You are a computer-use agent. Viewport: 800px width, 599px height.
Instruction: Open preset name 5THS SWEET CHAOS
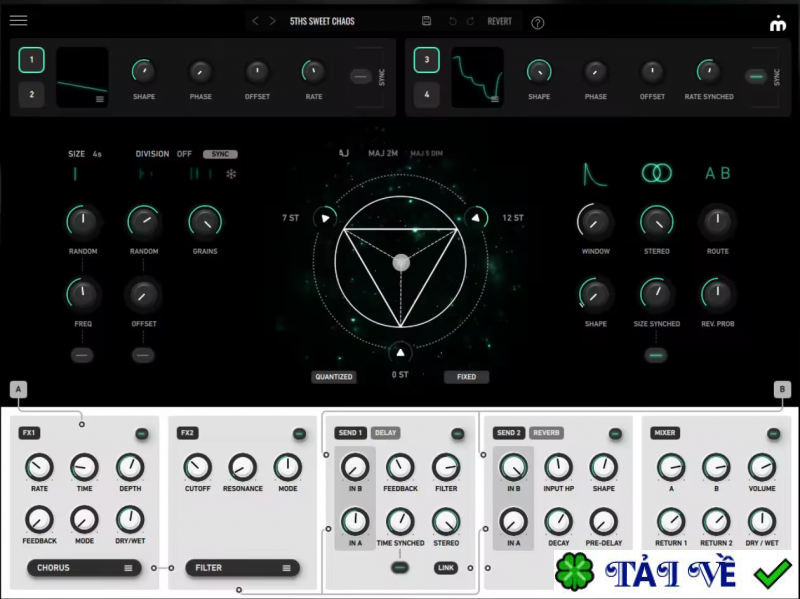pyautogui.click(x=322, y=21)
